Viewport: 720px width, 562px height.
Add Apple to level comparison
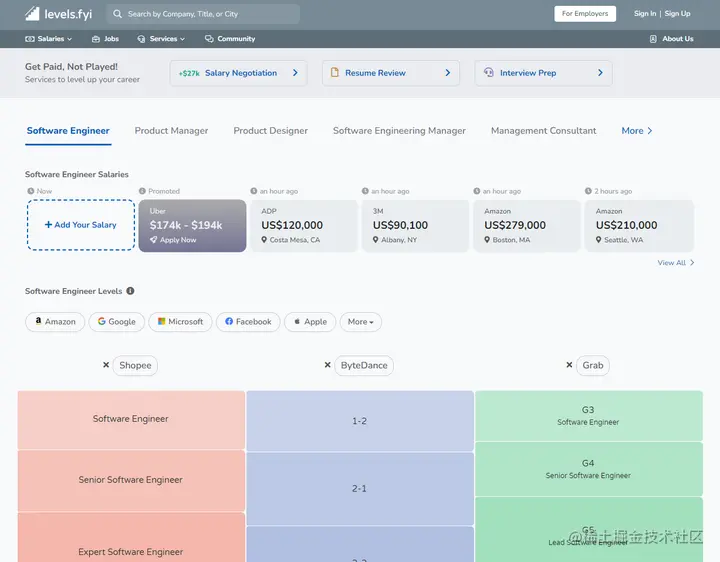[310, 322]
